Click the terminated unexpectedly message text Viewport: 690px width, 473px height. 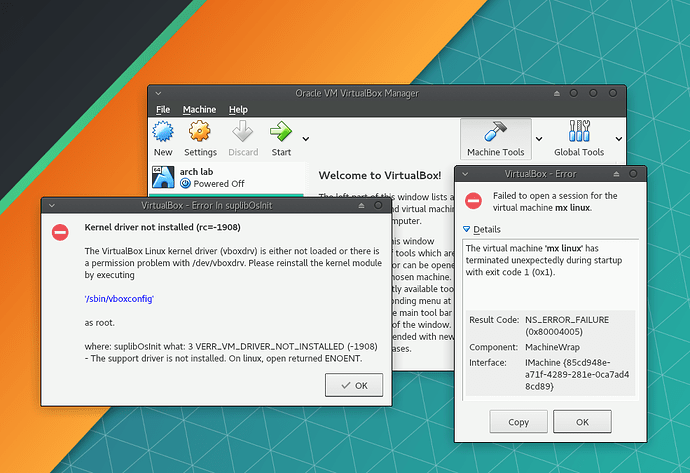[544, 260]
